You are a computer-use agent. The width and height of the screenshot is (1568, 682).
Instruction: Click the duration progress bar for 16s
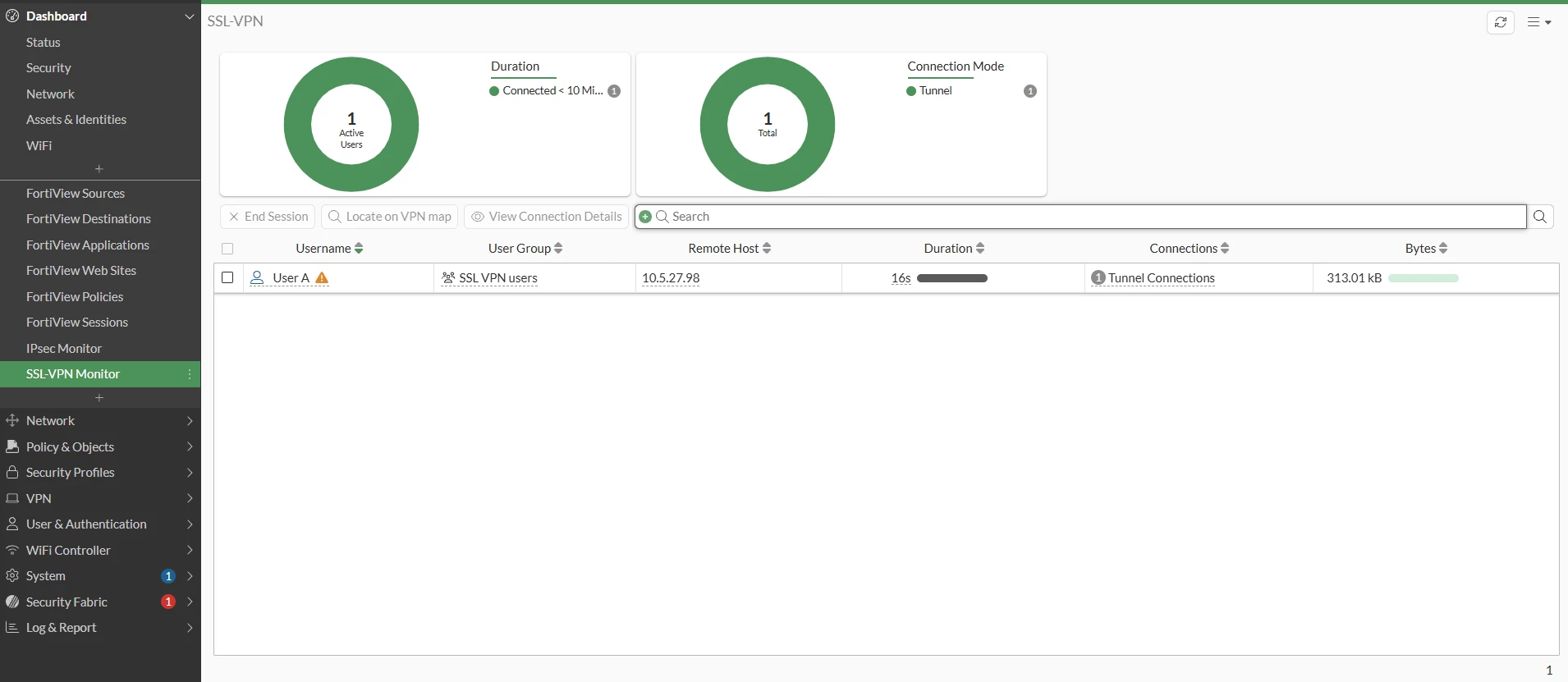(x=952, y=278)
